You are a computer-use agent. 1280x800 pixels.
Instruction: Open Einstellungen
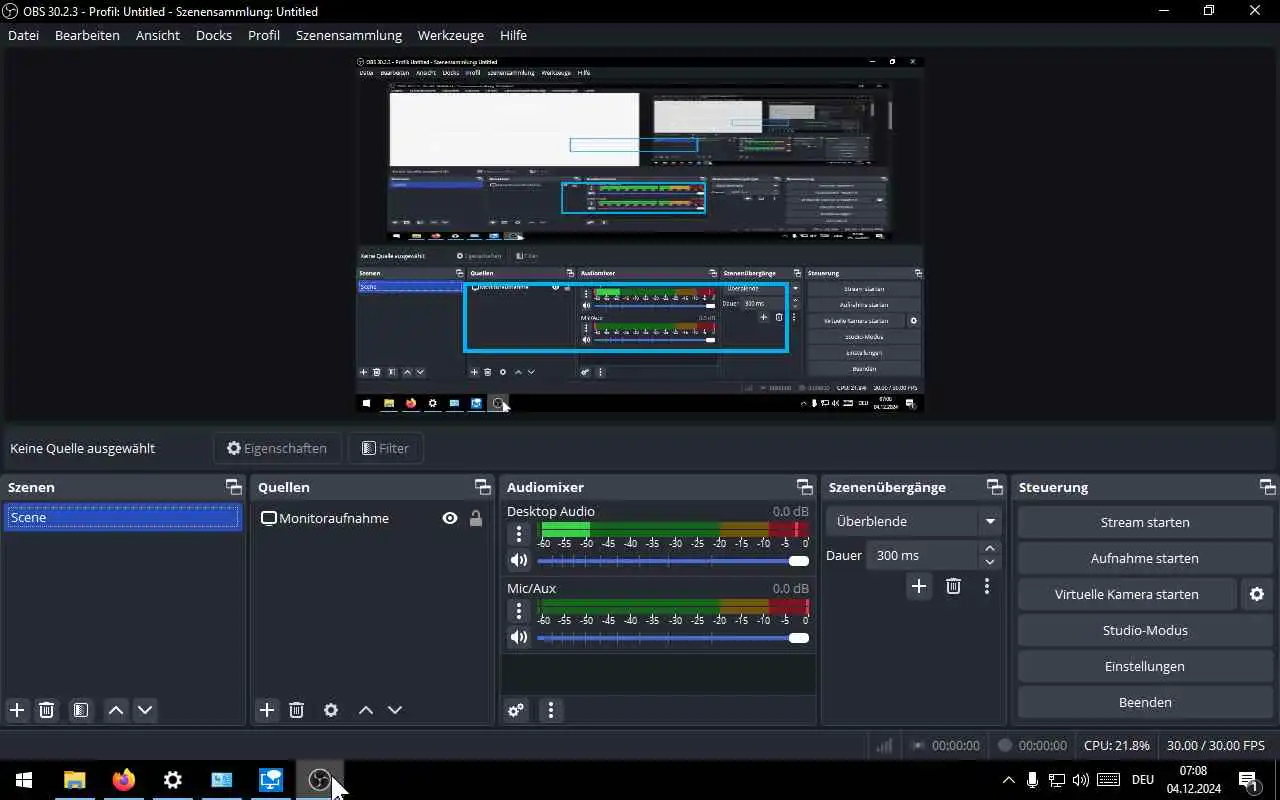tap(1145, 666)
